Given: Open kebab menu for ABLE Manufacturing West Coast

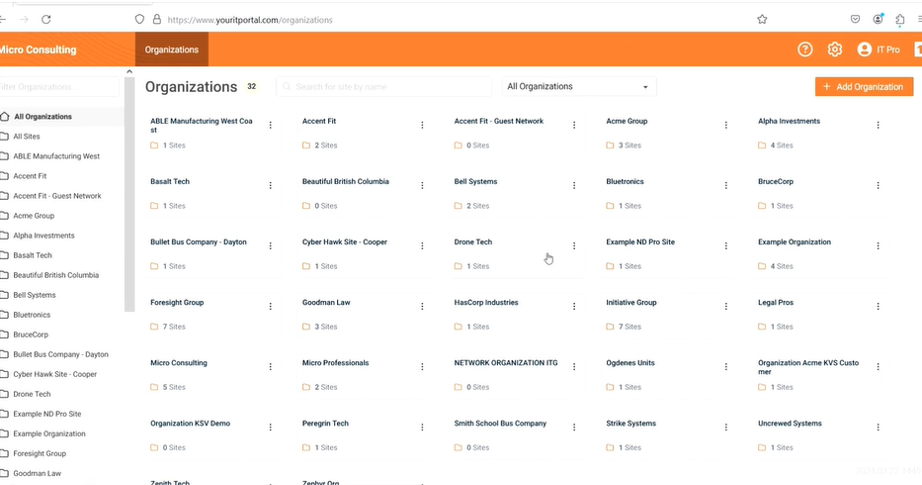Looking at the screenshot, I should pos(270,125).
